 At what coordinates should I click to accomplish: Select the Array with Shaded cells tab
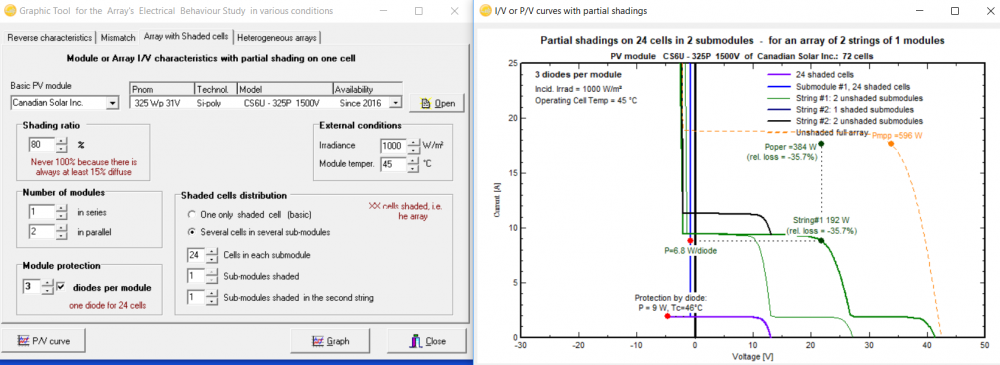click(x=186, y=36)
